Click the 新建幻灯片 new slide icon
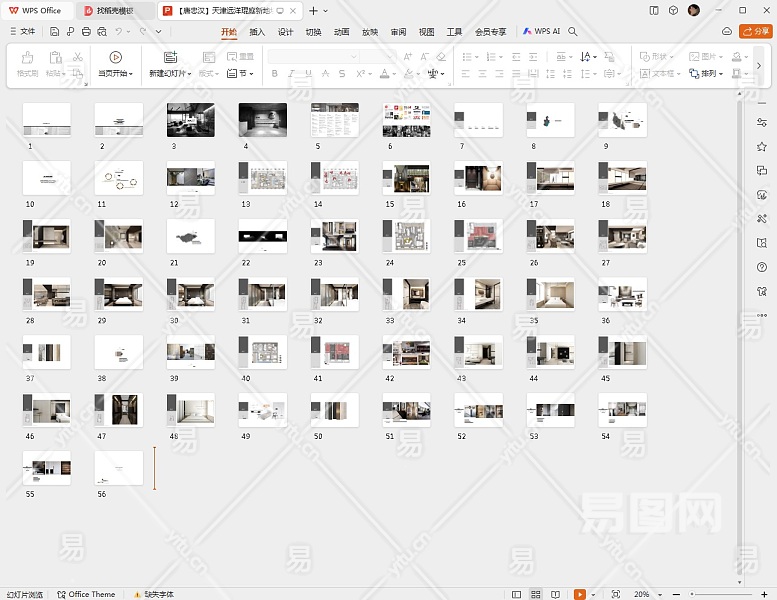This screenshot has height=600, width=777. [x=170, y=57]
